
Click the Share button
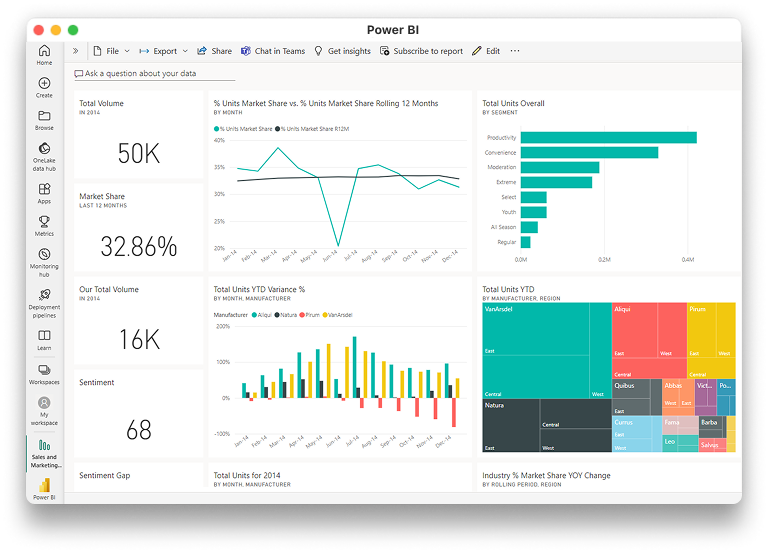pyautogui.click(x=215, y=51)
